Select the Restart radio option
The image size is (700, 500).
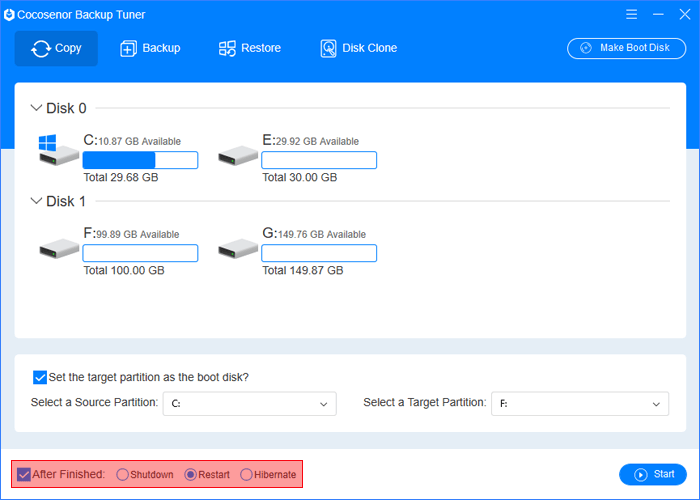pyautogui.click(x=190, y=474)
